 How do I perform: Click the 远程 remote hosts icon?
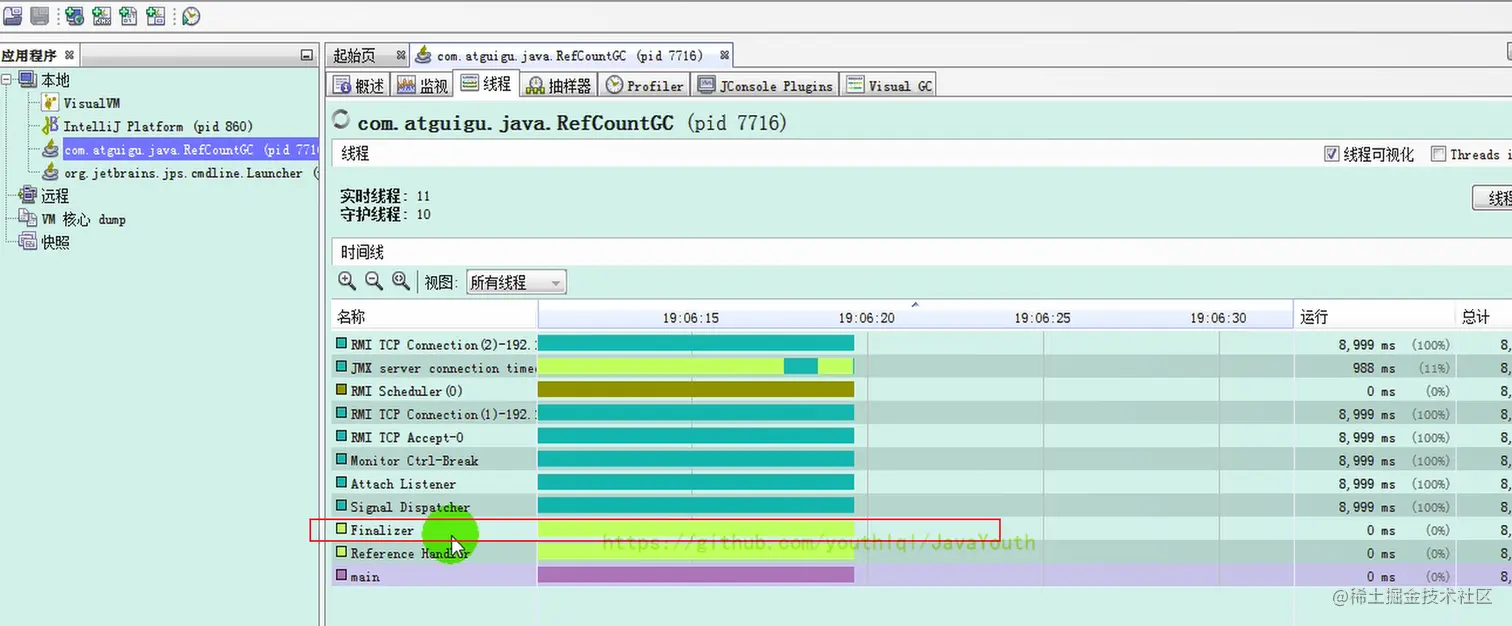click(28, 196)
